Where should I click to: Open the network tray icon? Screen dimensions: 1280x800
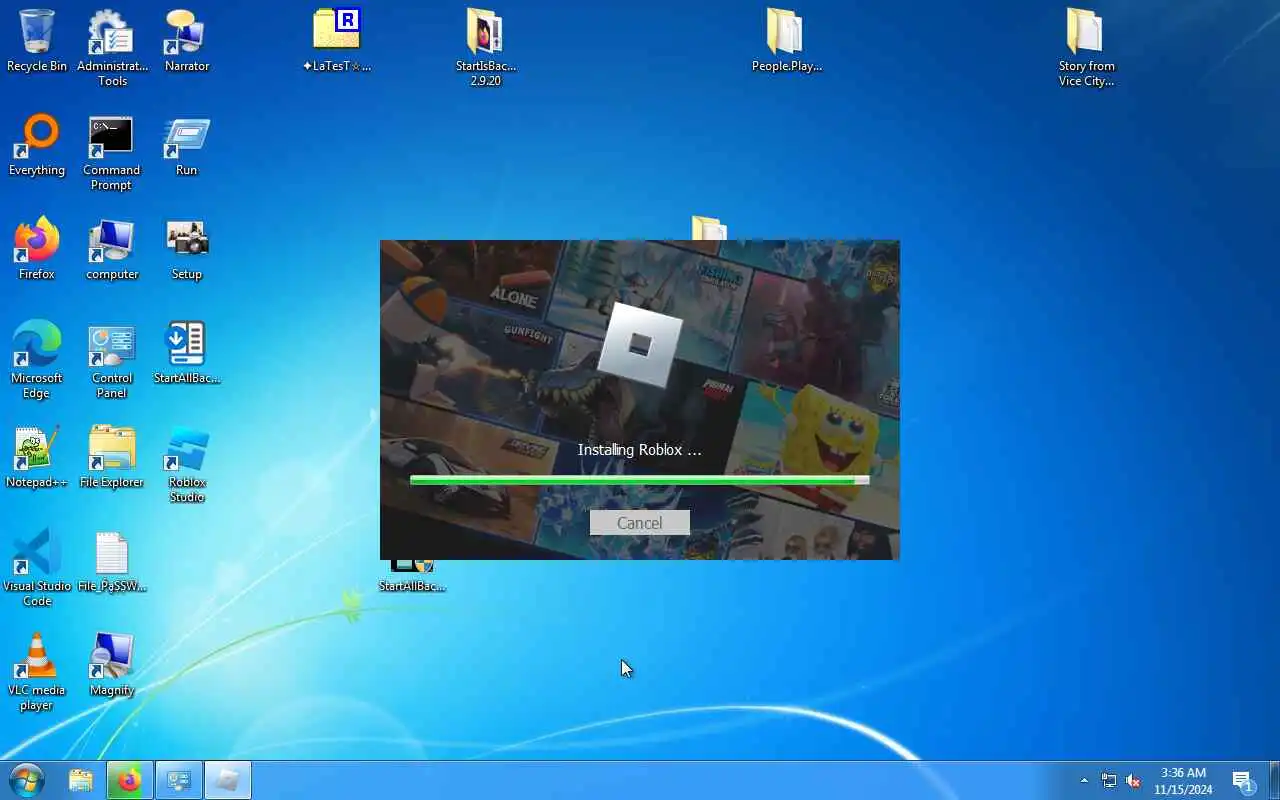point(1109,780)
